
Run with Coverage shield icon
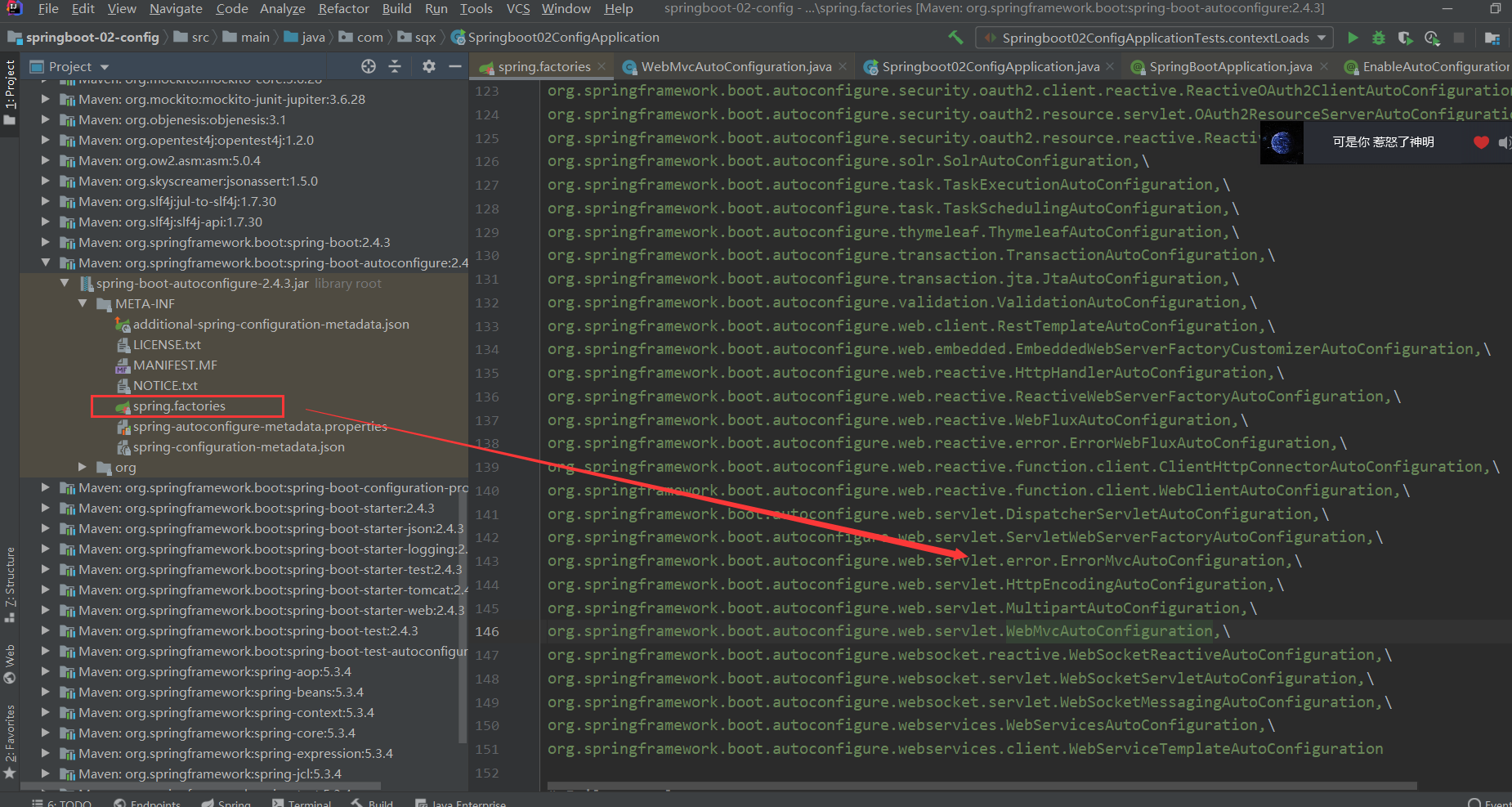tap(1405, 38)
